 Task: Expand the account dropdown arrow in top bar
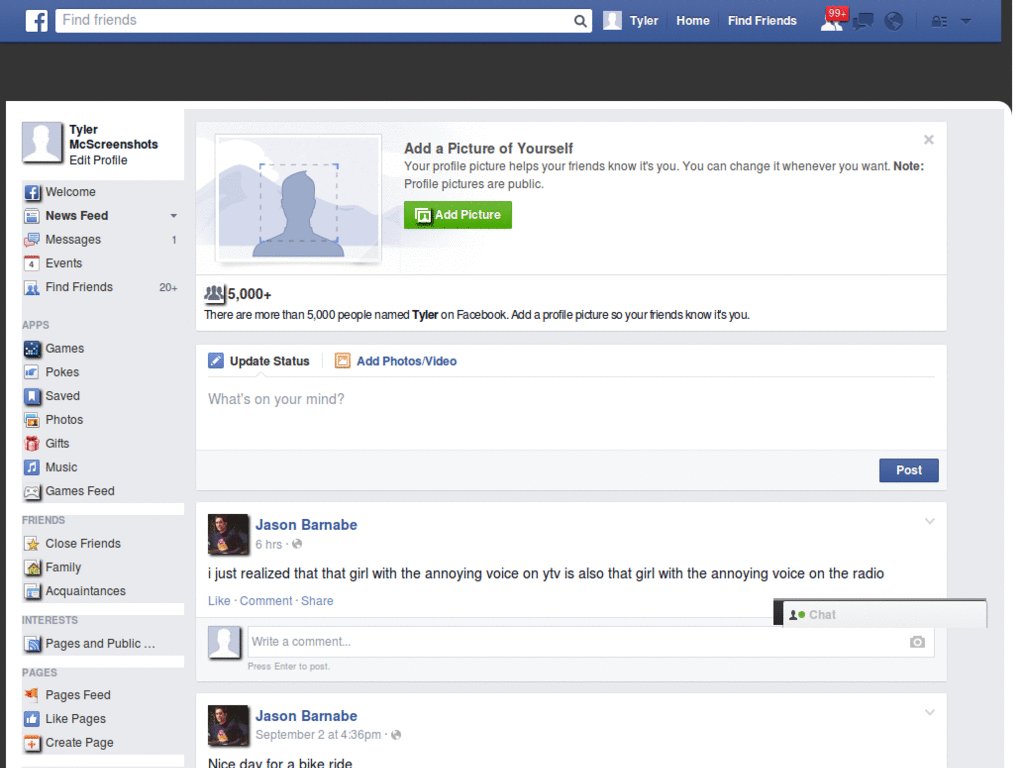coord(966,21)
